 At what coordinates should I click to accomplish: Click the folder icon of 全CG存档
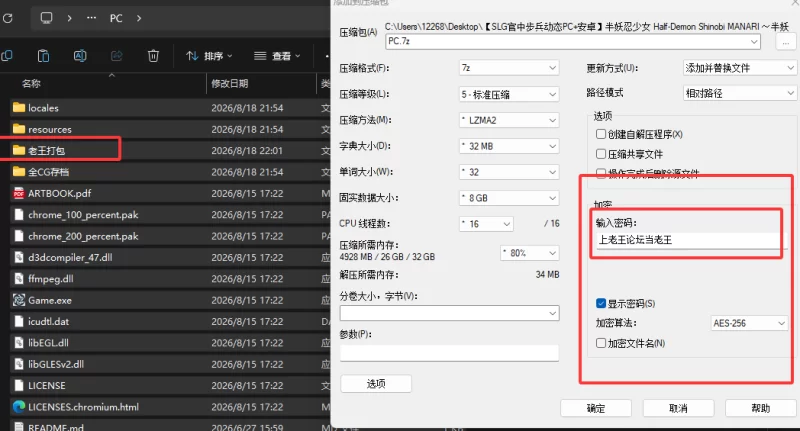coord(19,172)
